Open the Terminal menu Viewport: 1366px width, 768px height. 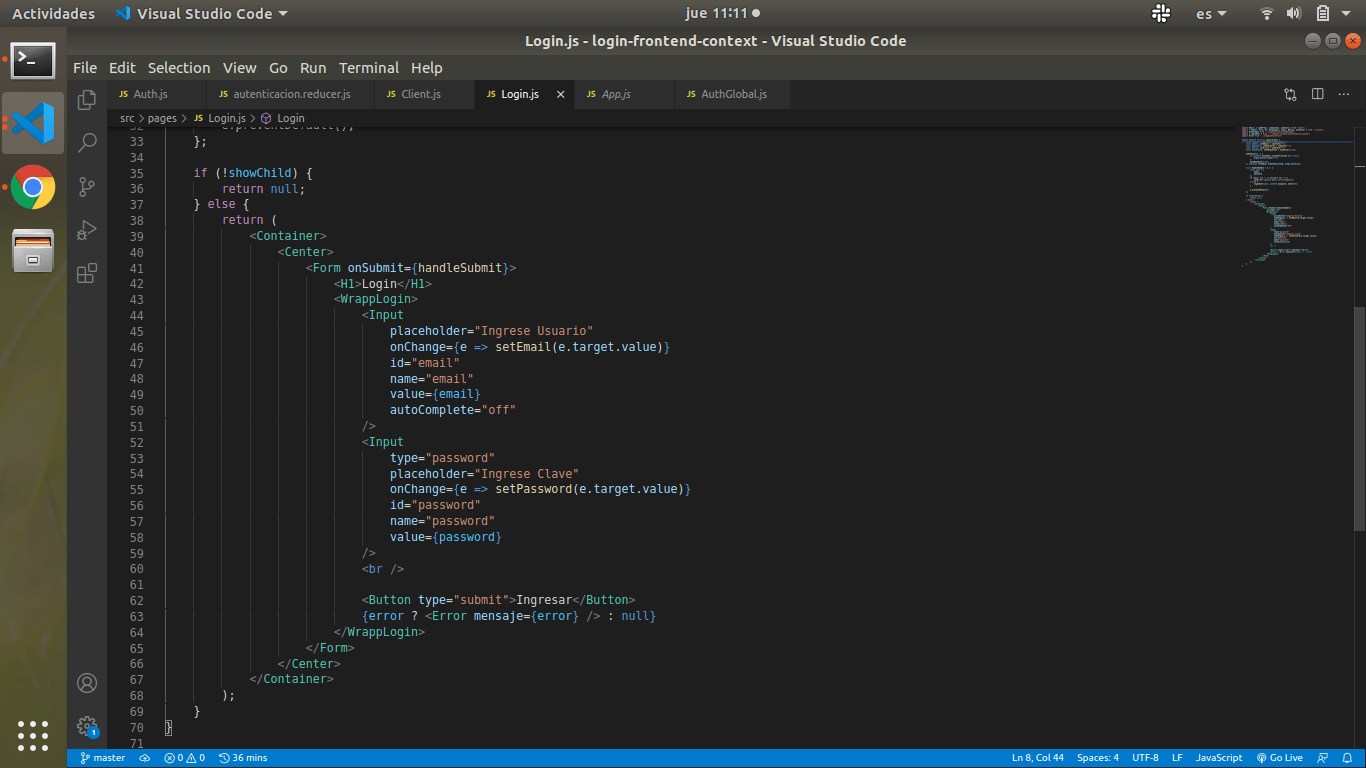click(x=369, y=68)
